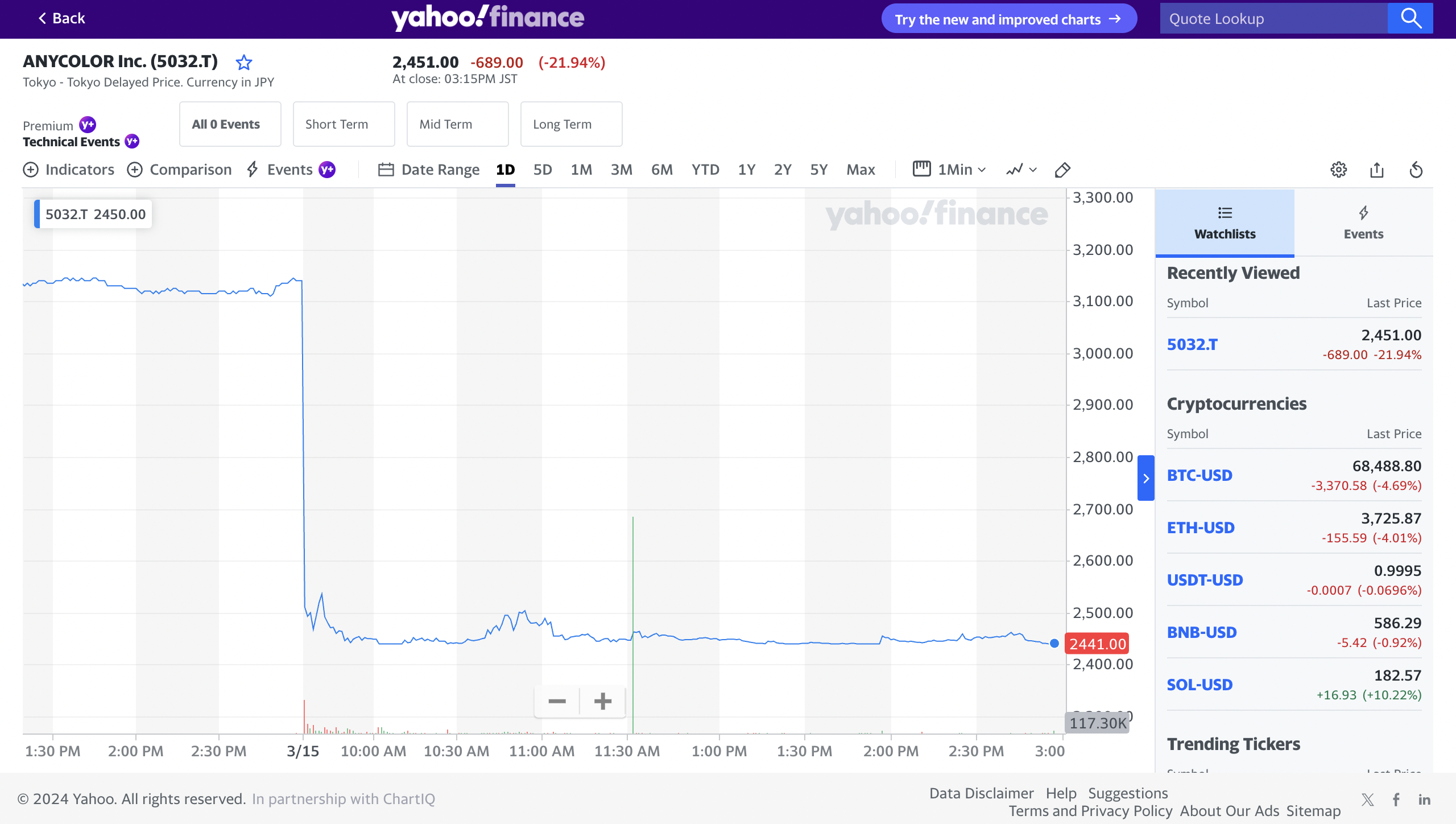Open the chart type line dropdown
The height and width of the screenshot is (824, 1456).
click(1021, 170)
